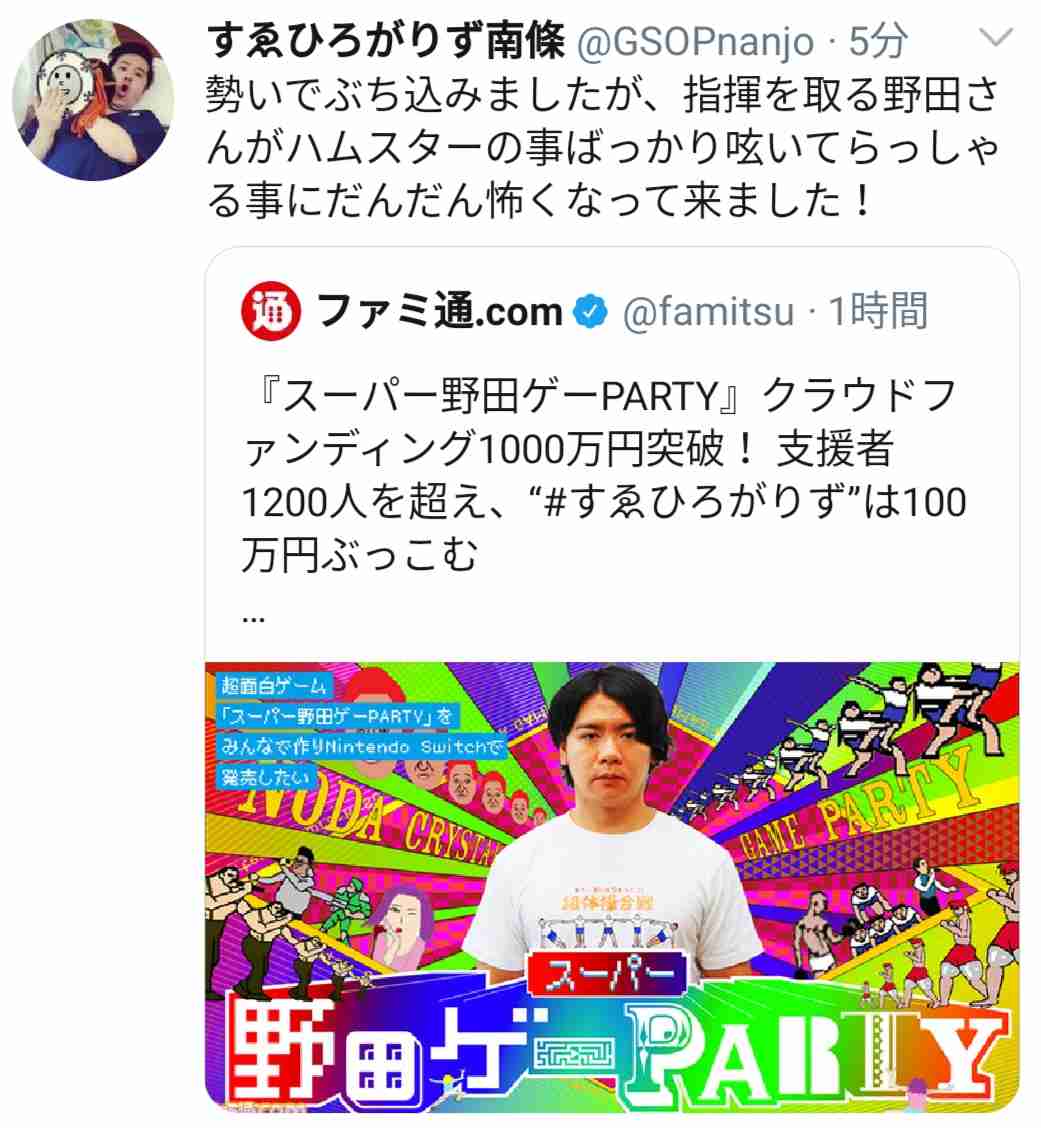Expand the truncated quoted tweet ellipsis
1041x1128 pixels.
click(253, 617)
